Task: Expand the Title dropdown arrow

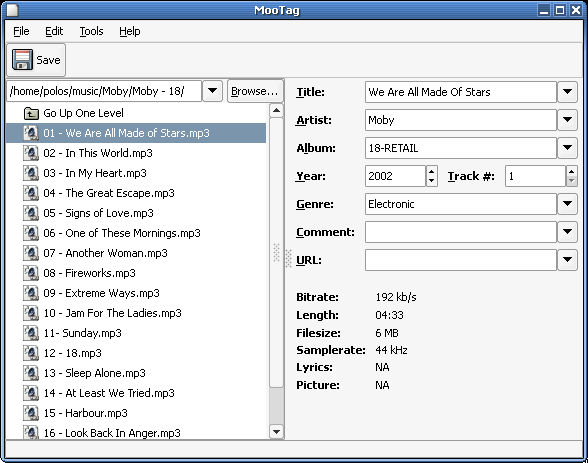Action: (567, 92)
